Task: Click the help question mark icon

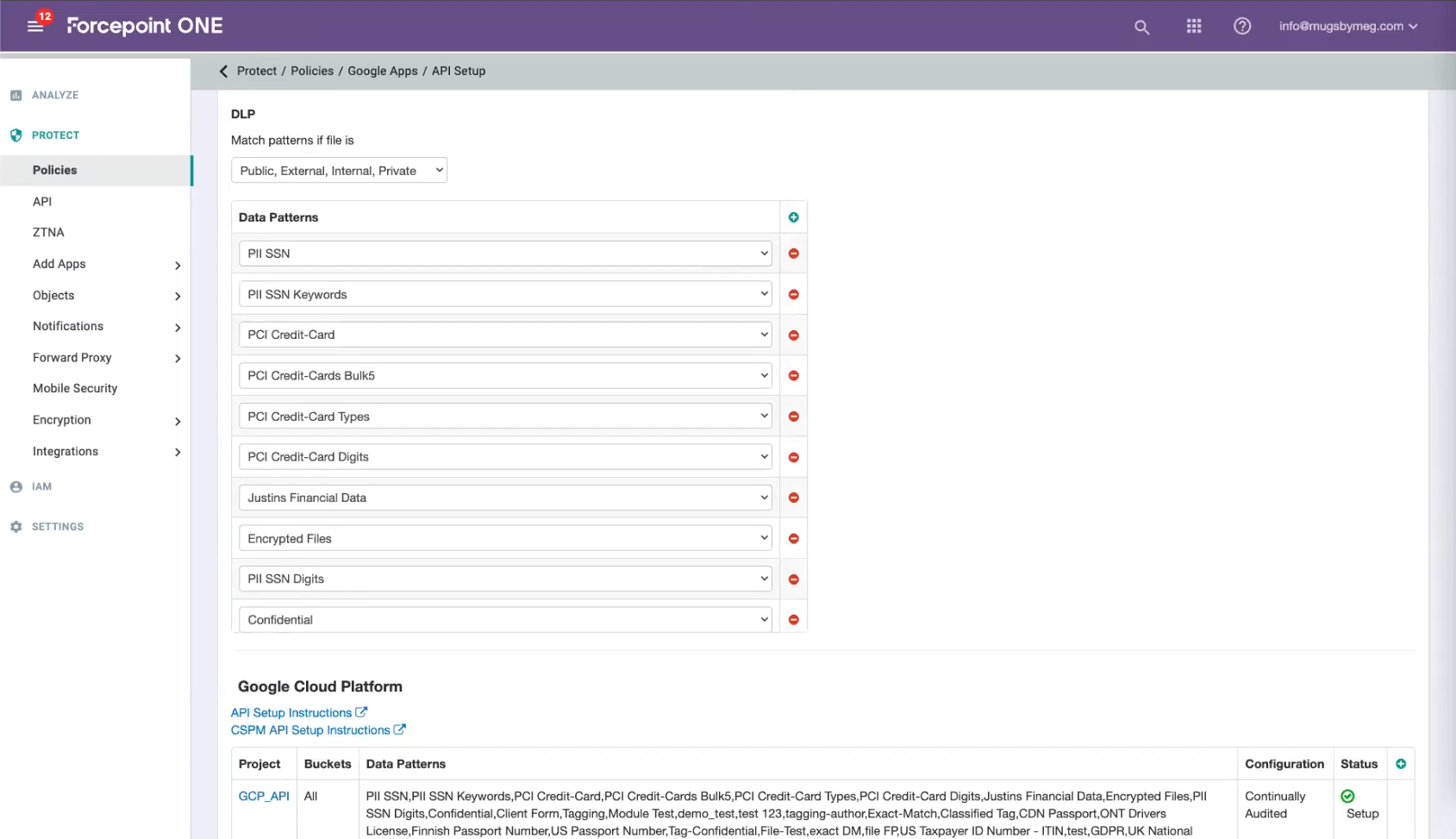Action: coord(1241,27)
